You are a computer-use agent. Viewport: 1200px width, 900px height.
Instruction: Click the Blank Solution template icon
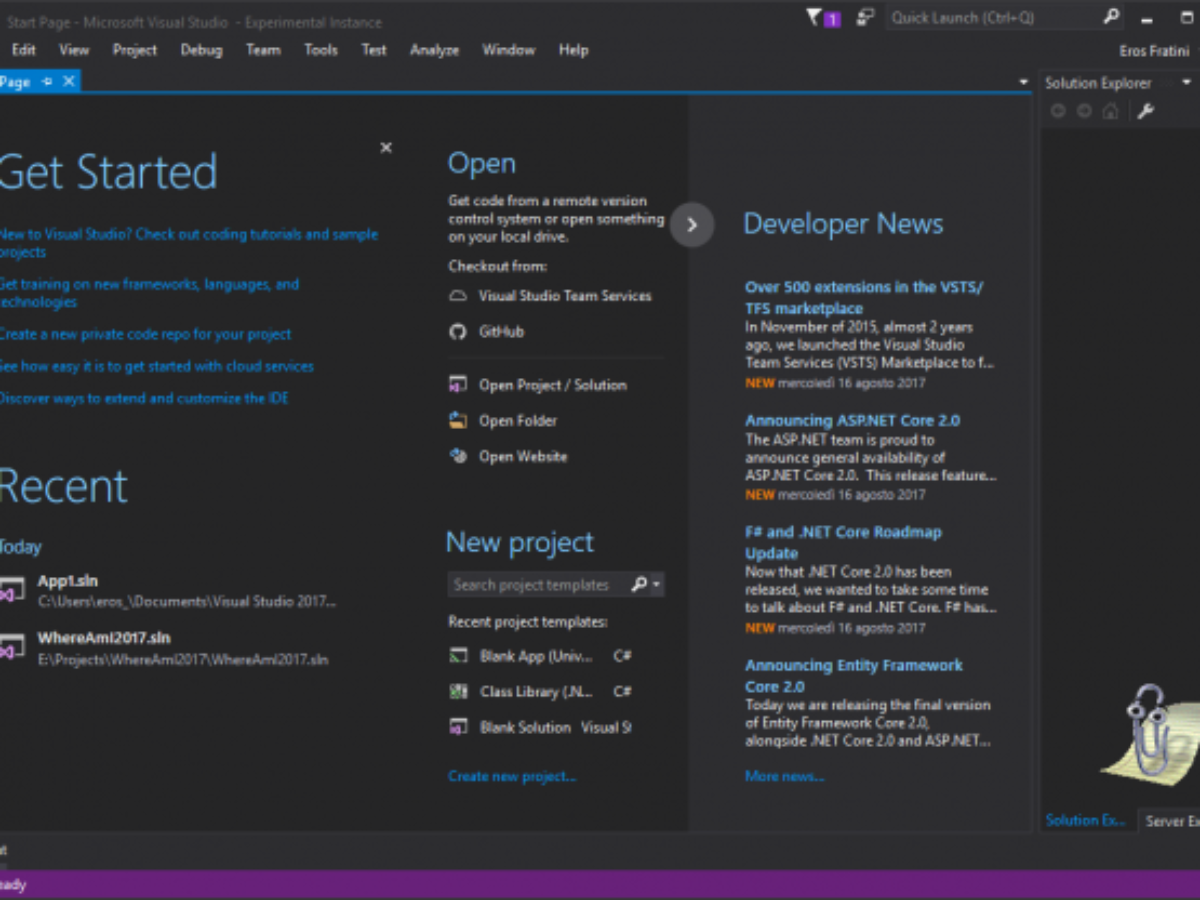pyautogui.click(x=458, y=727)
